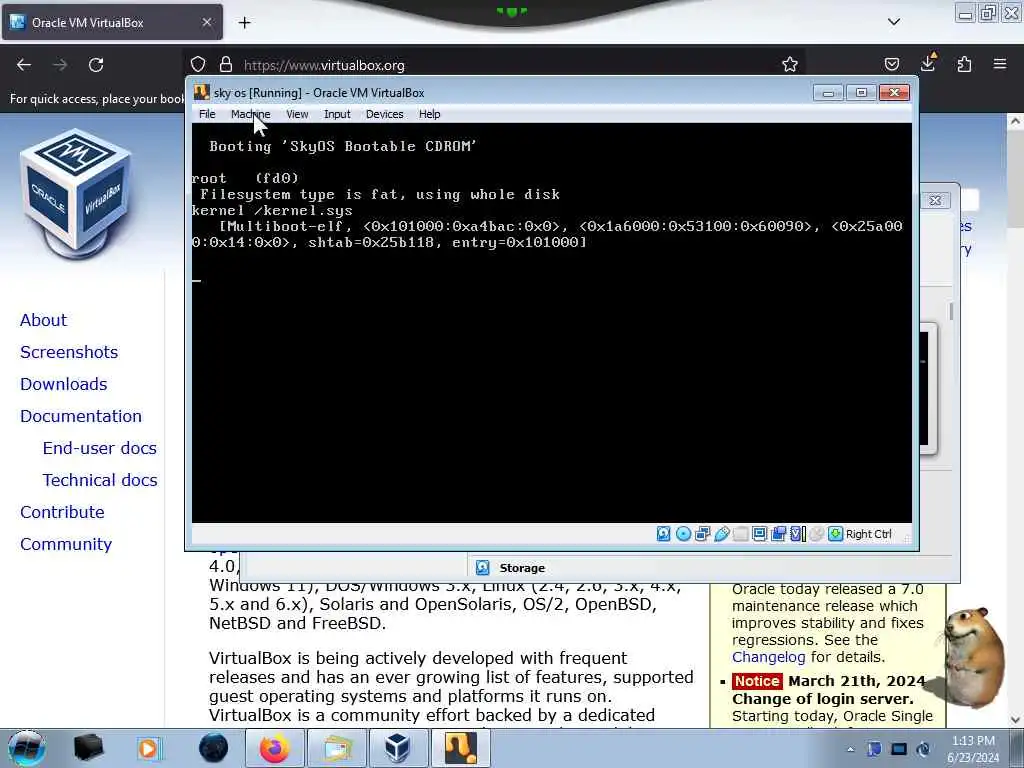Click the VirtualBox icon in VM title bar

[202, 92]
